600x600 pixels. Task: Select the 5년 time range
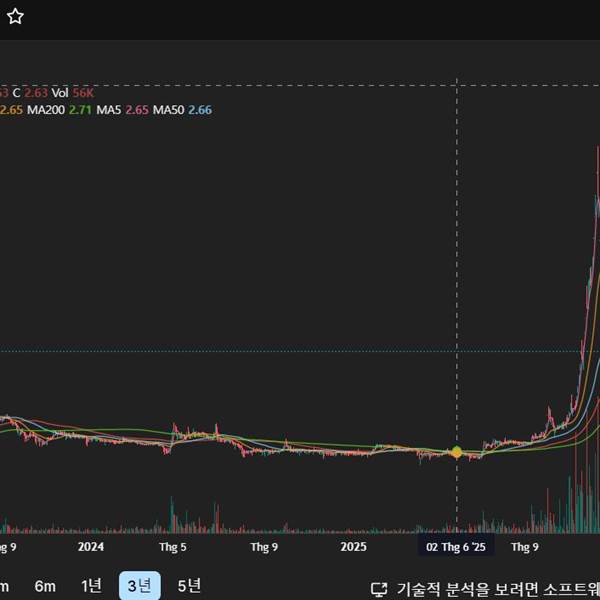(189, 585)
